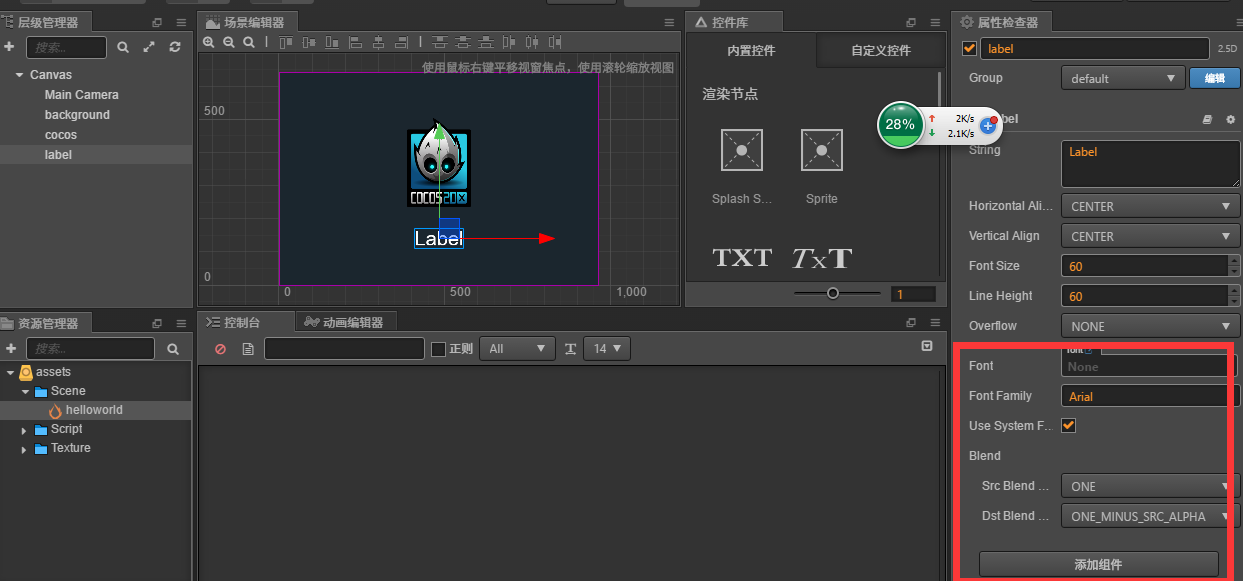Click the scene editor zoom in icon
Image resolution: width=1243 pixels, height=581 pixels.
[x=209, y=42]
